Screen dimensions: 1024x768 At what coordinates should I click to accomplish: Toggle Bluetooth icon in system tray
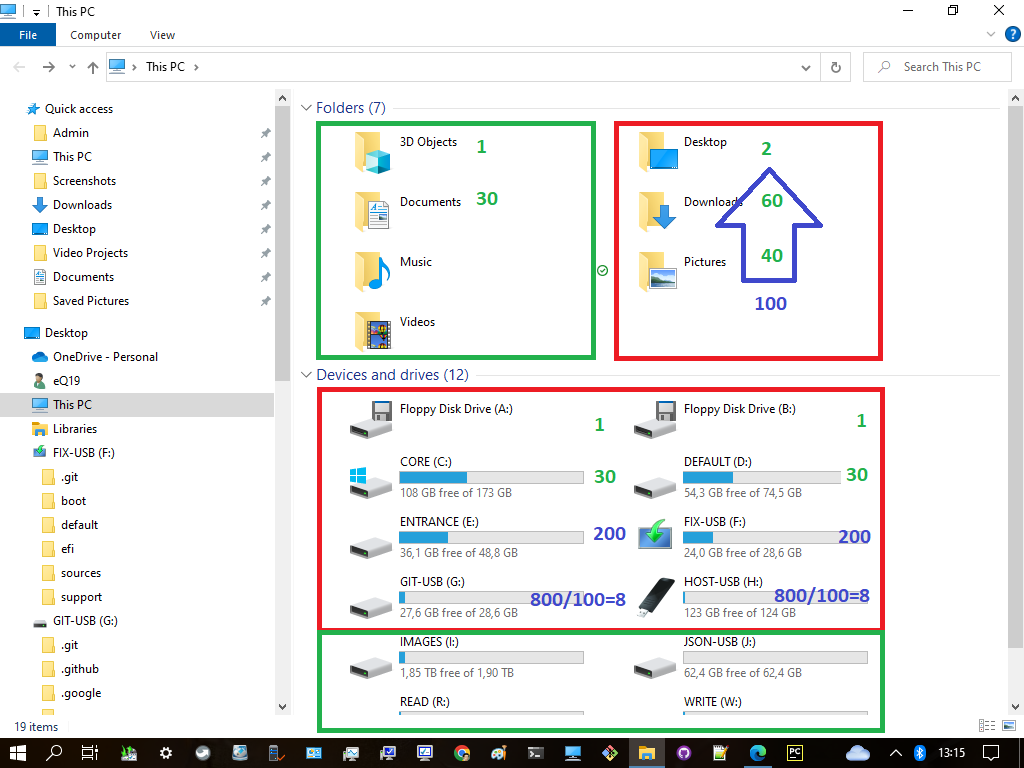point(920,753)
